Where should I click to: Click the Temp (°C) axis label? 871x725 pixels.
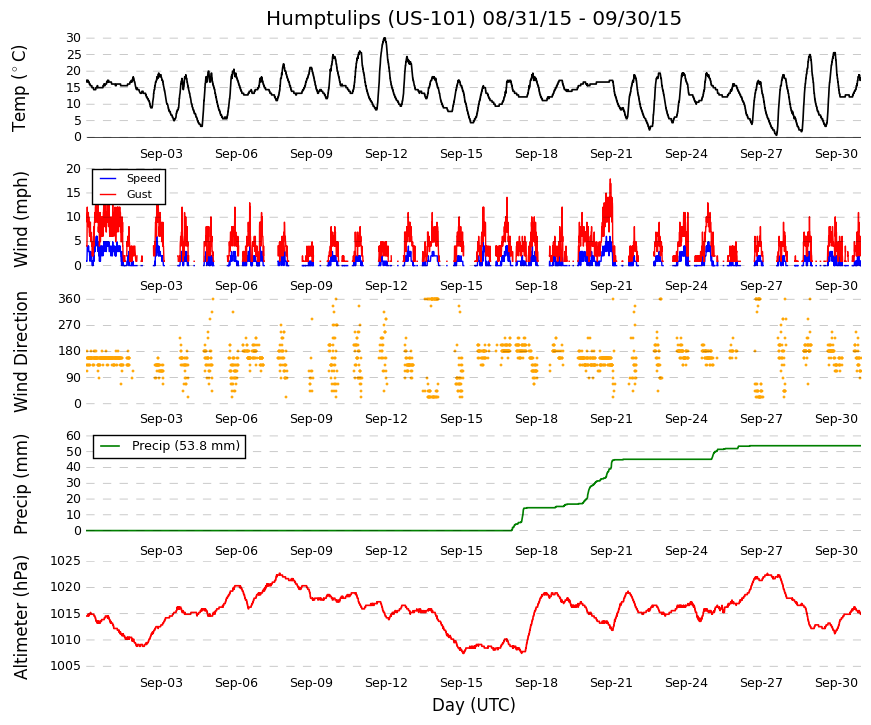click(19, 88)
